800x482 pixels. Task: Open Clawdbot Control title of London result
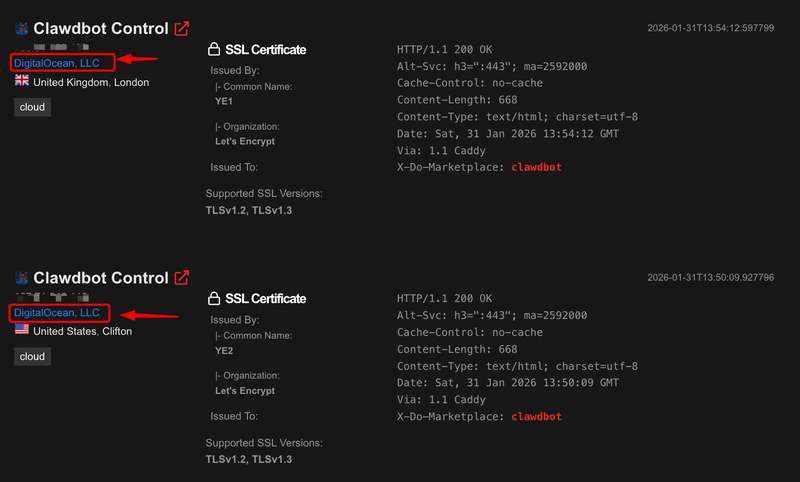pyautogui.click(x=101, y=29)
